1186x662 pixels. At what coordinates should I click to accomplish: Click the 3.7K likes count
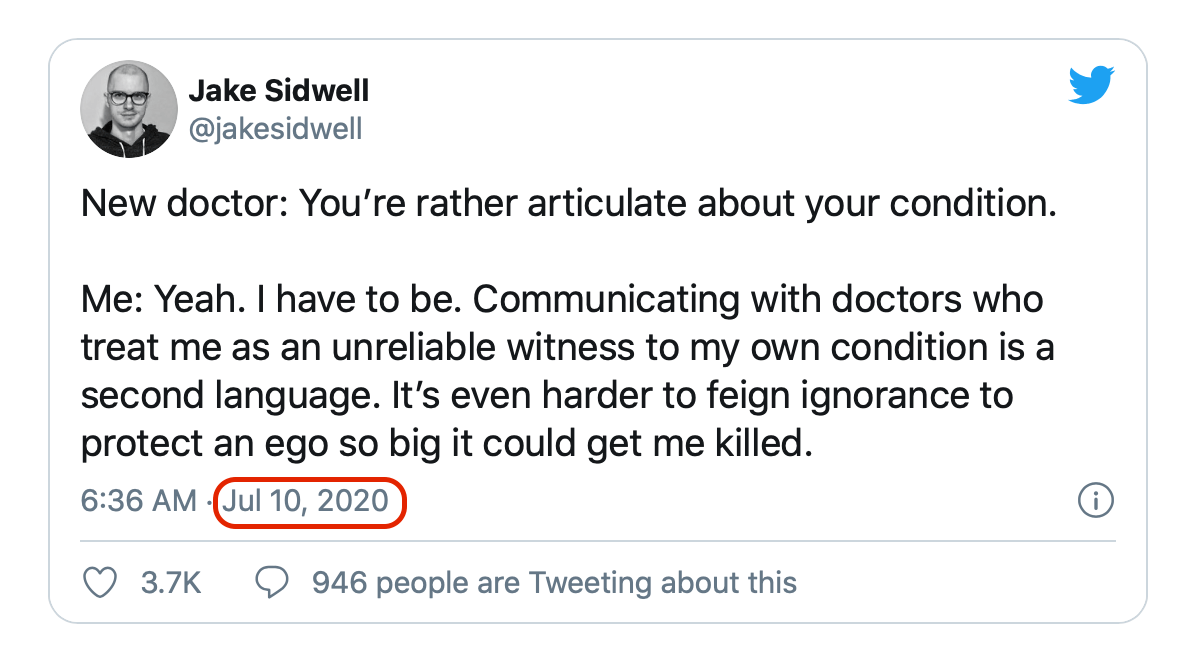pos(171,582)
